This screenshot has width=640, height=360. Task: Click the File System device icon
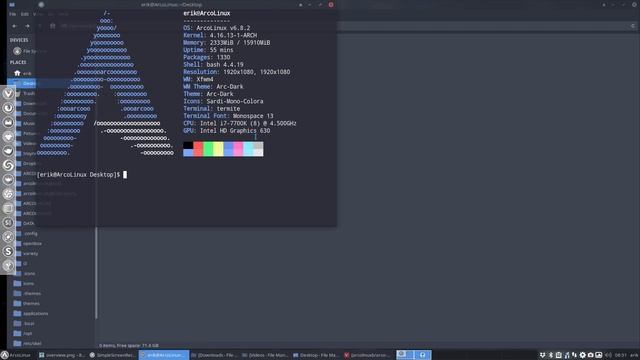pyautogui.click(x=17, y=51)
